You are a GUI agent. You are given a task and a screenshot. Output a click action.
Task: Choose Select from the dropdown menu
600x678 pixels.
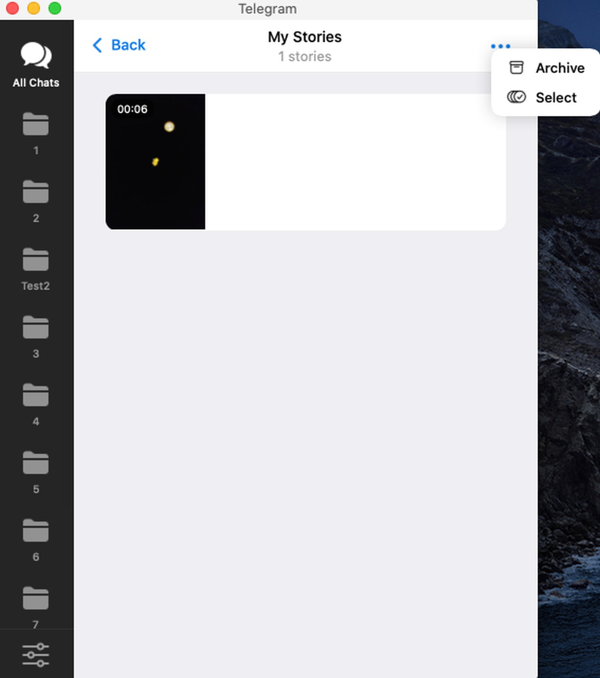[x=555, y=97]
